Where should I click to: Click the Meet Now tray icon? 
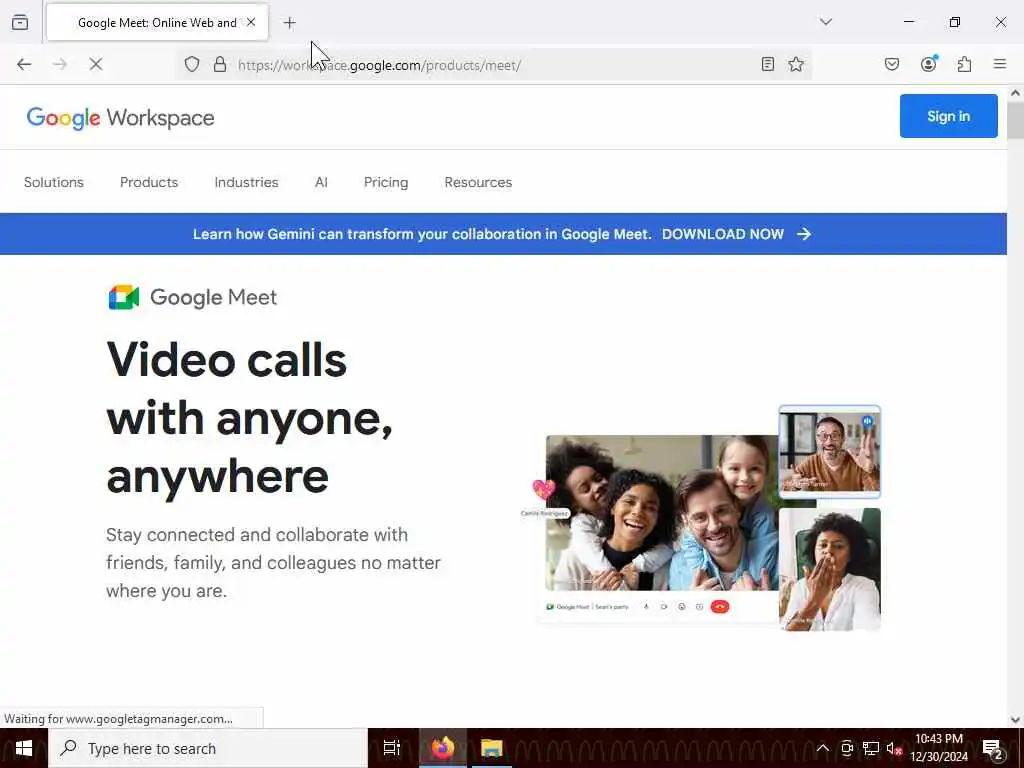click(847, 748)
